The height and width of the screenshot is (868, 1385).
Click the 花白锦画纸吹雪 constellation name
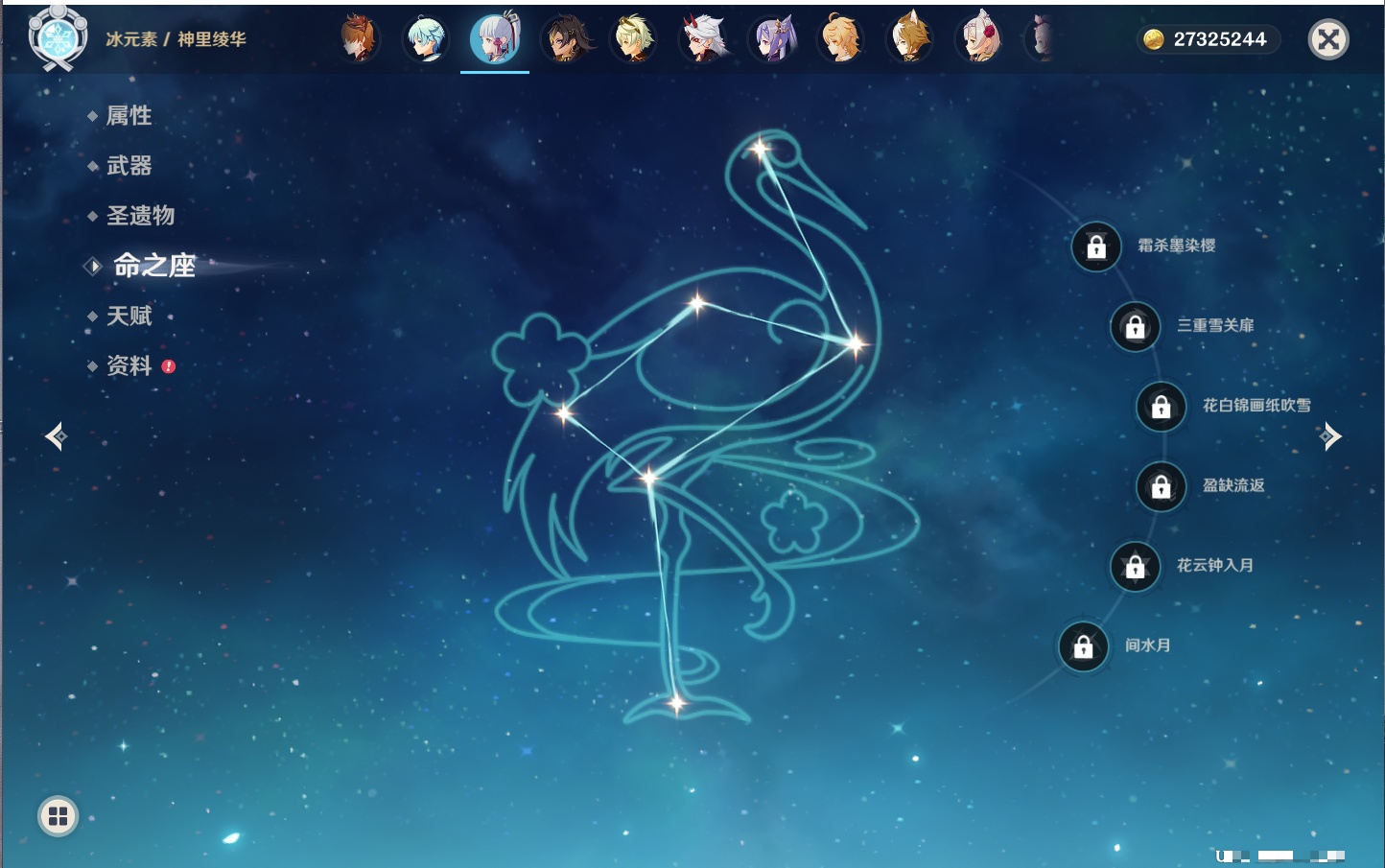pyautogui.click(x=1256, y=405)
